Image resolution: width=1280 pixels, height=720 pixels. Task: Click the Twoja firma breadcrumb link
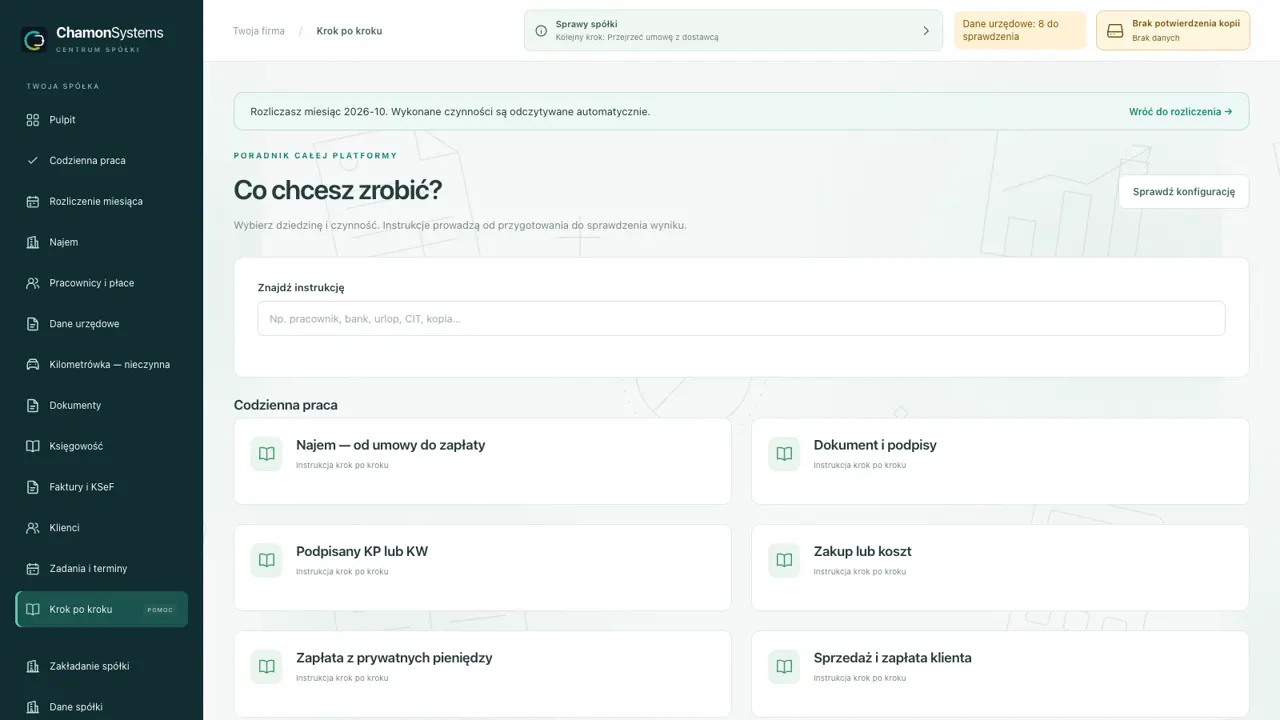pyautogui.click(x=259, y=31)
